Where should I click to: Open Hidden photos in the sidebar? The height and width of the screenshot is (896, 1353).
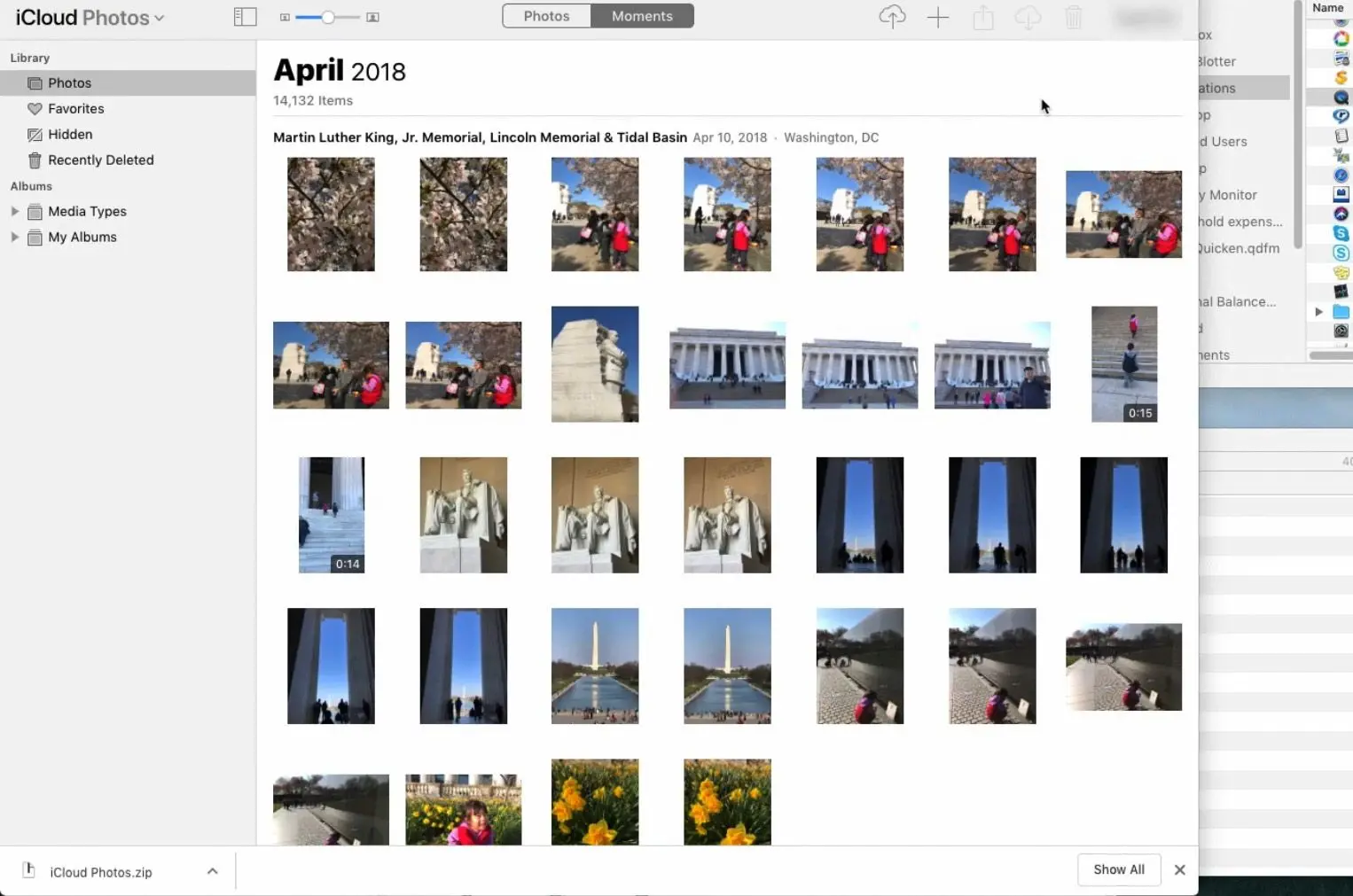click(x=70, y=134)
